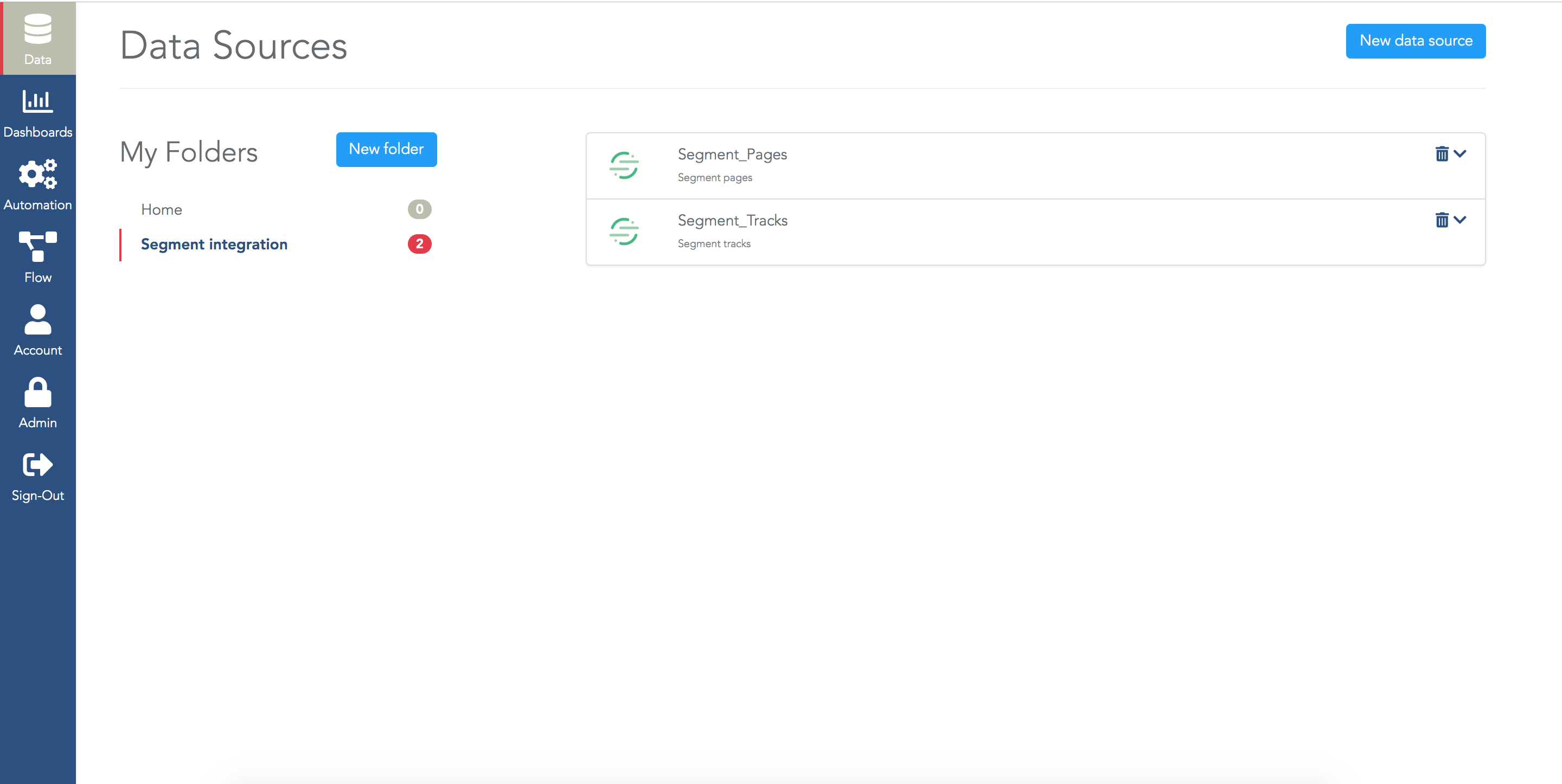
Task: Expand the Segment_Pages chevron
Action: point(1460,154)
